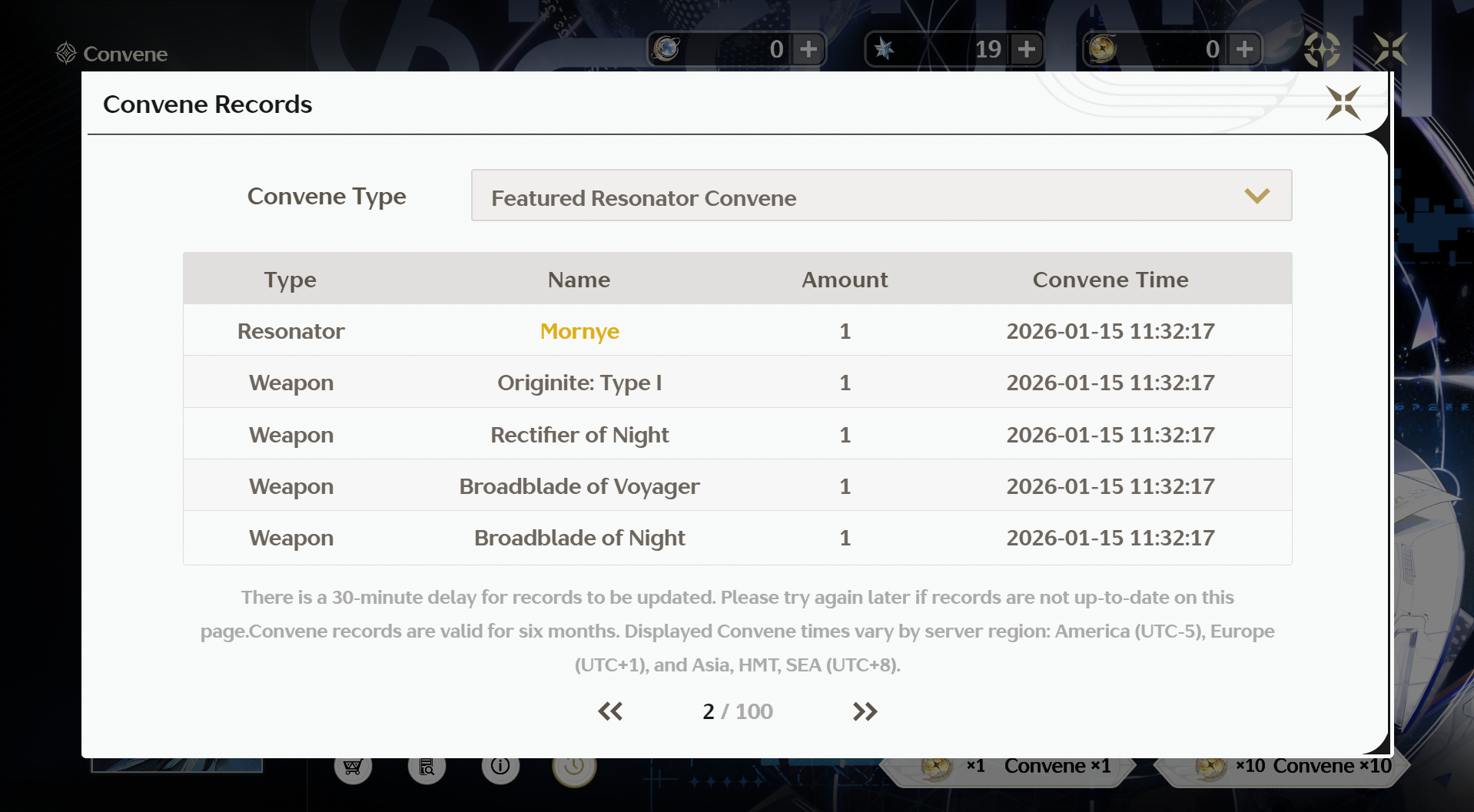Add Radiant Tide with the plus button
Viewport: 1474px width, 812px height.
(x=1244, y=50)
